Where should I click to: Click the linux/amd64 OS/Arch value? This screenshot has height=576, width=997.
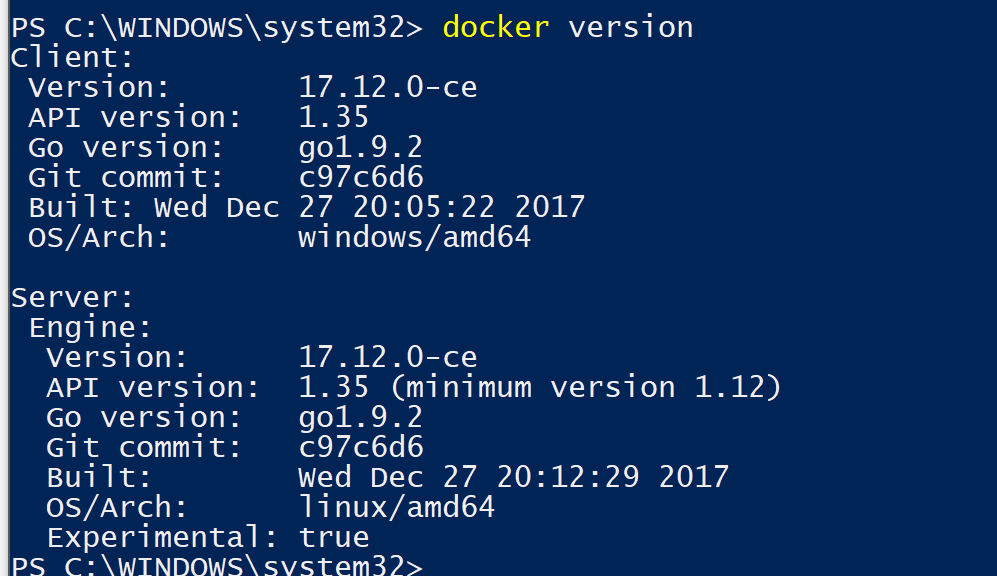coord(397,507)
